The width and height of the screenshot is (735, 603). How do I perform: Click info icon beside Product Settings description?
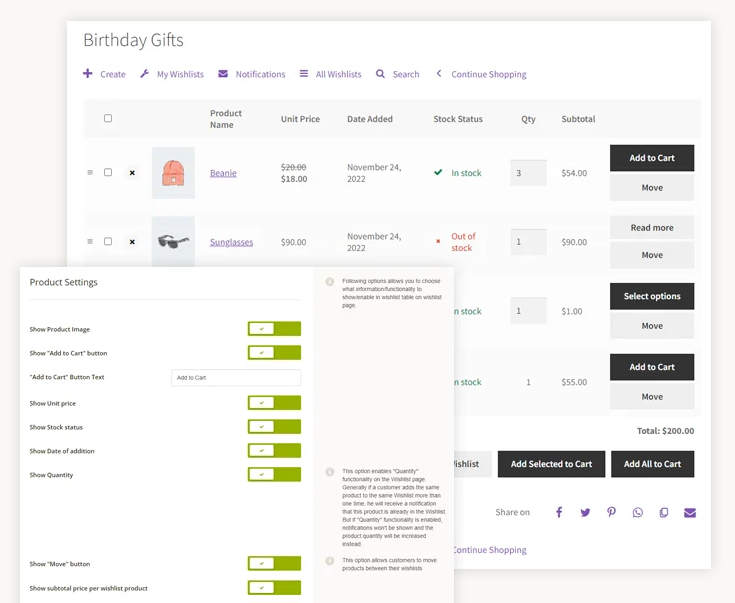pos(330,281)
